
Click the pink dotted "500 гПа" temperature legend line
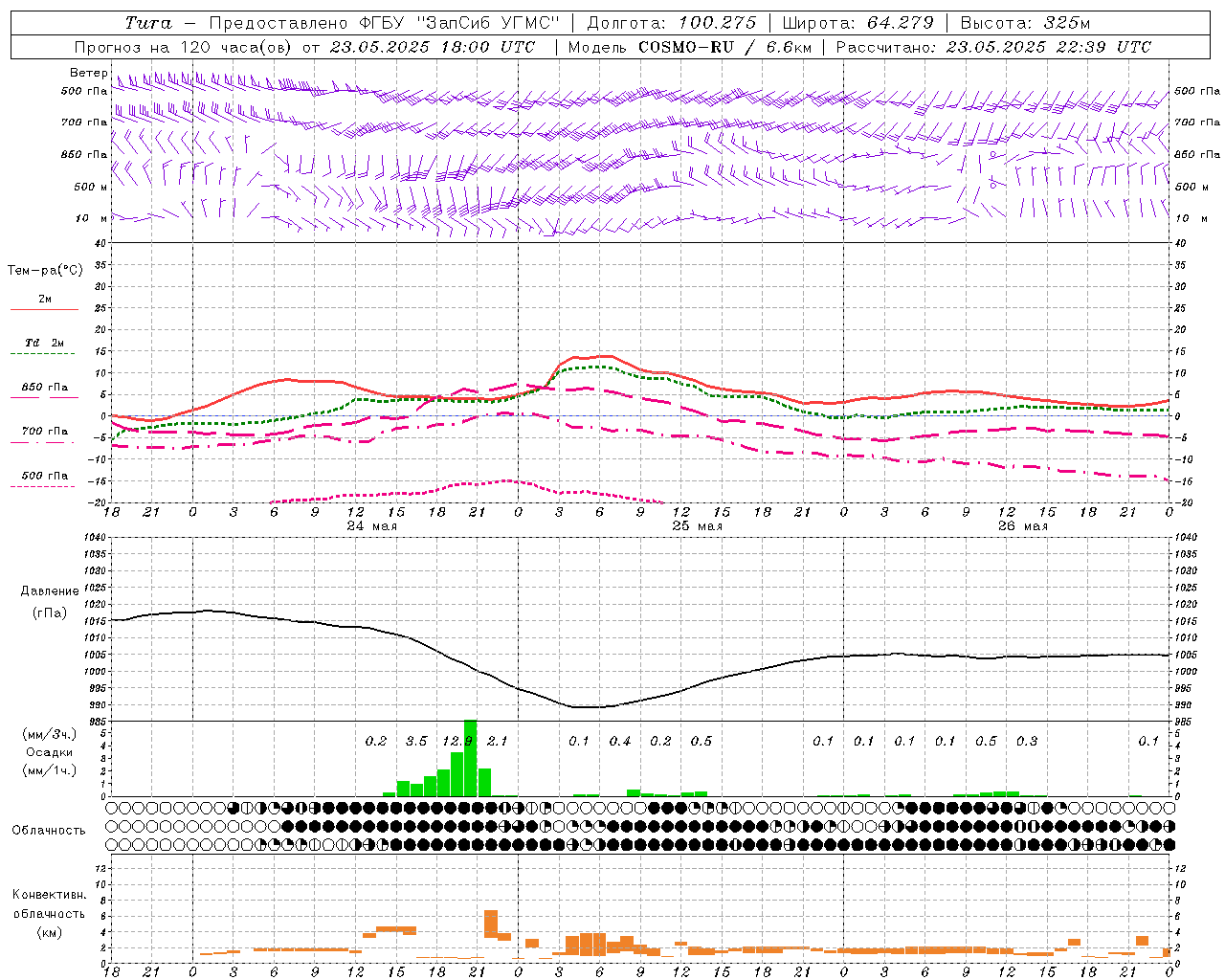42,486
